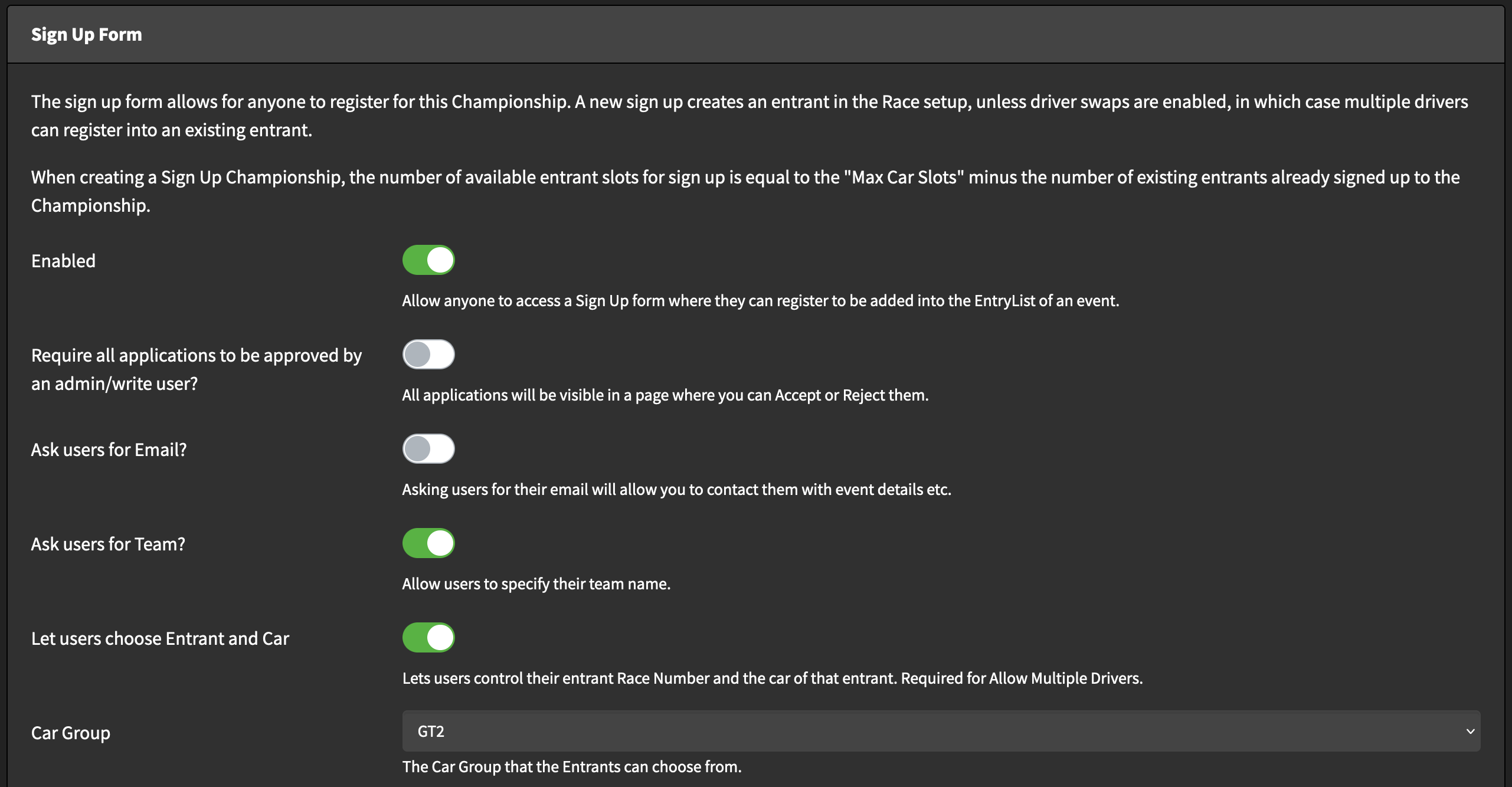Viewport: 1512px width, 787px height.
Task: Click the Enabled field label
Action: point(64,261)
